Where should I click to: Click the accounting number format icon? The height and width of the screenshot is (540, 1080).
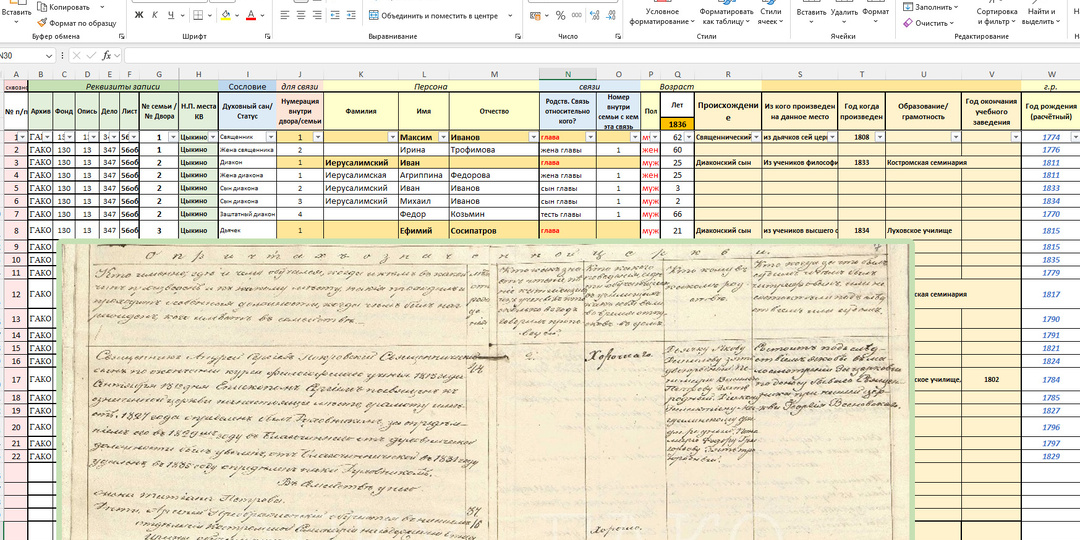click(x=537, y=15)
